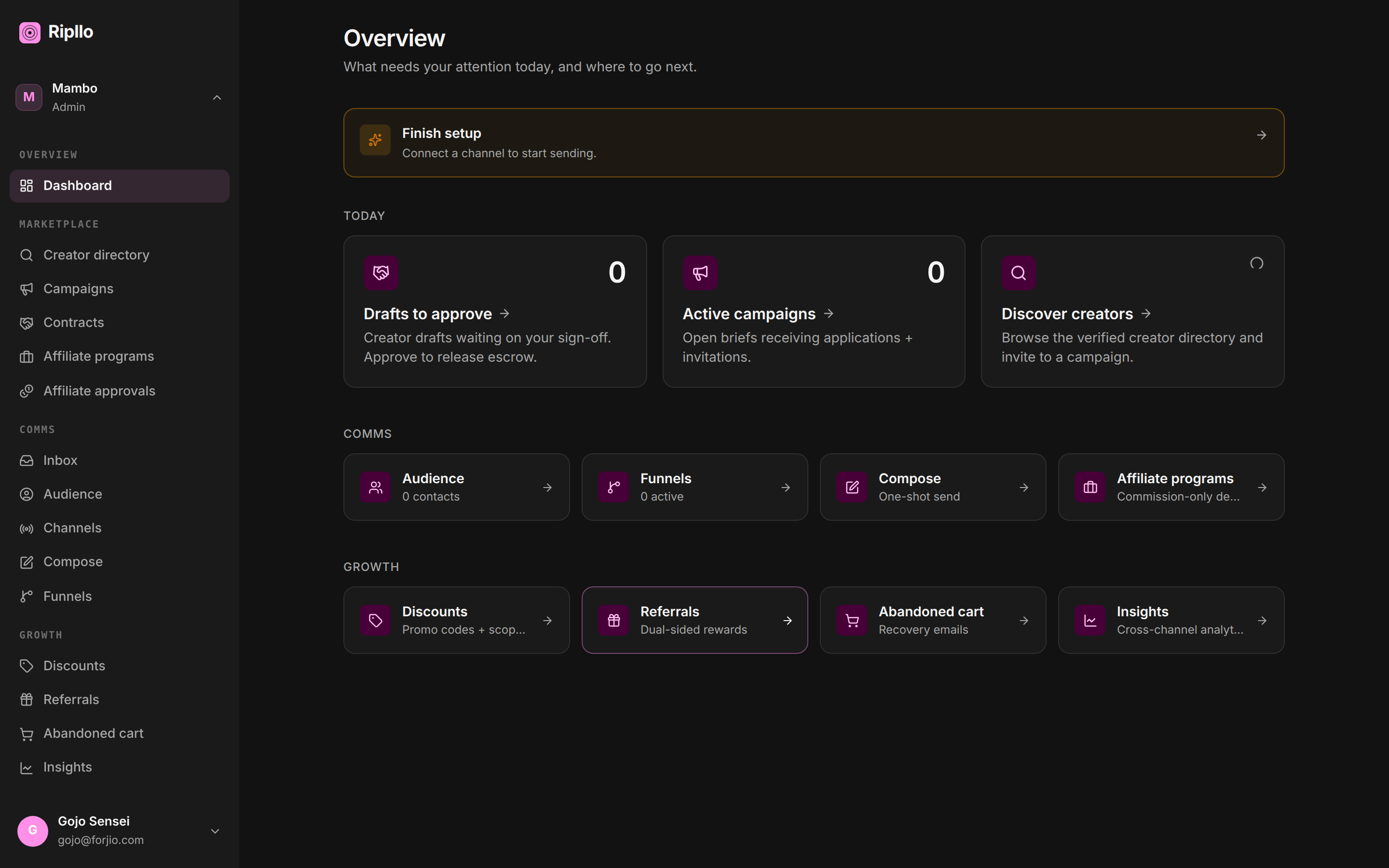Collapse the Mambo workspace switcher chevron
1389x868 pixels.
point(217,97)
